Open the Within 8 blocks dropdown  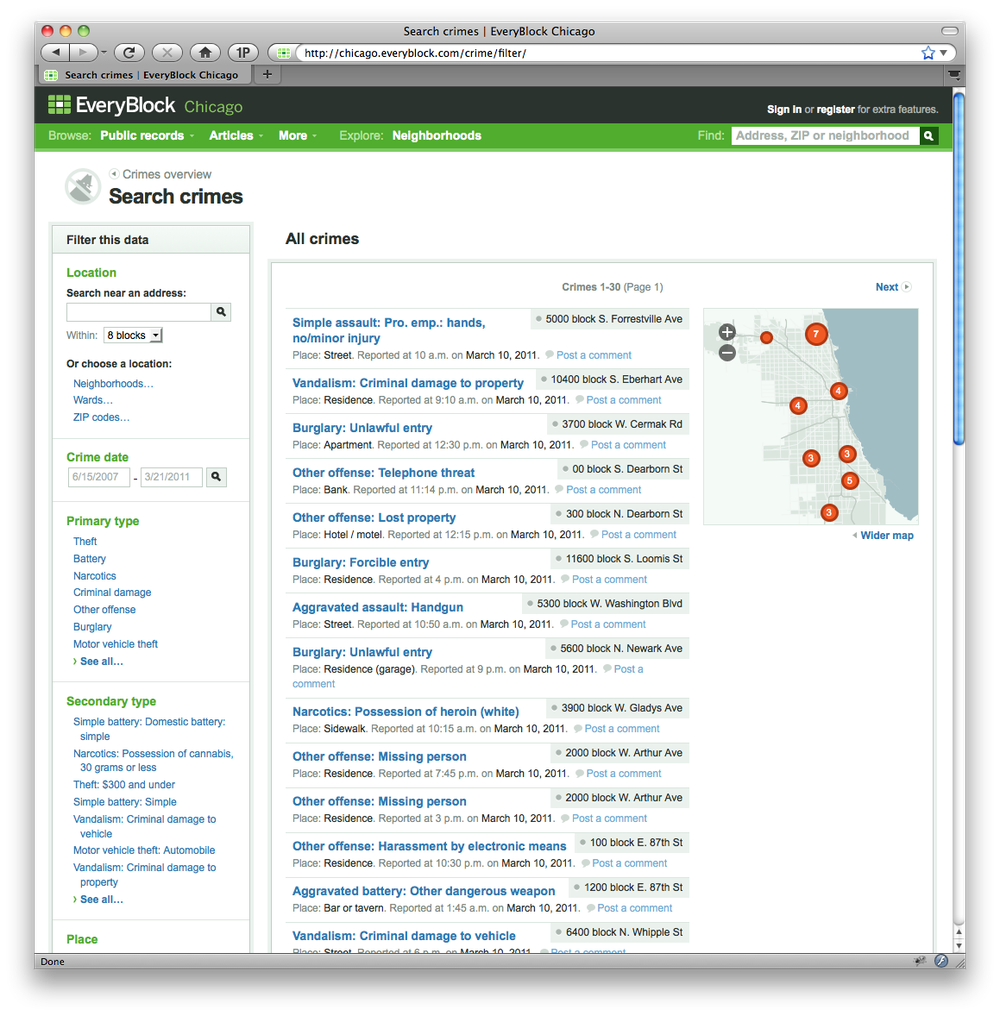[x=133, y=335]
